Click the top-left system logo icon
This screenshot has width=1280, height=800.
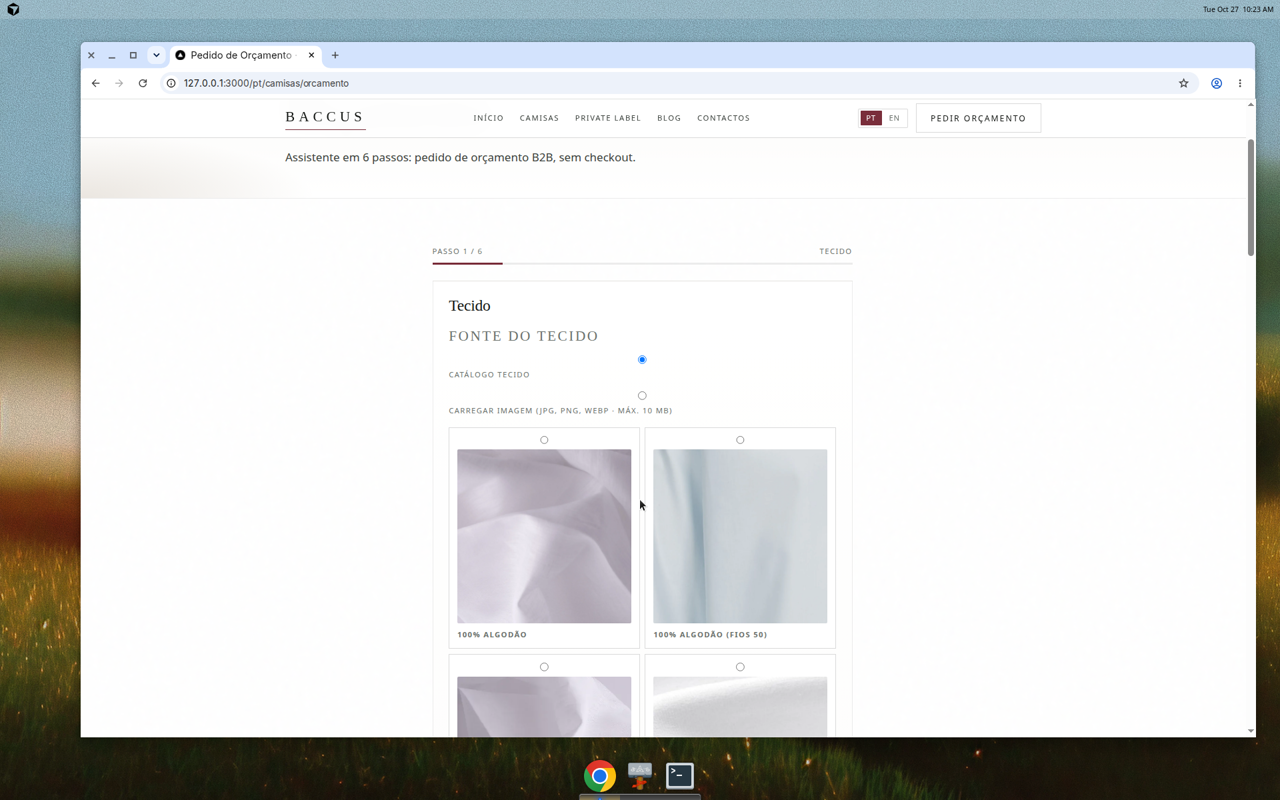pyautogui.click(x=13, y=9)
